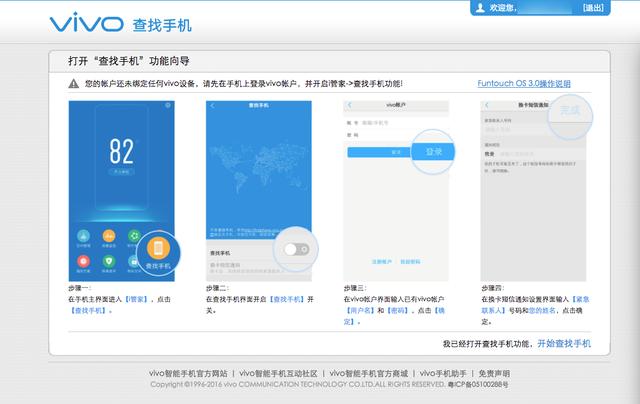Click the warning triangle icon in the notice bar
640x404 pixels.
pyautogui.click(x=73, y=84)
